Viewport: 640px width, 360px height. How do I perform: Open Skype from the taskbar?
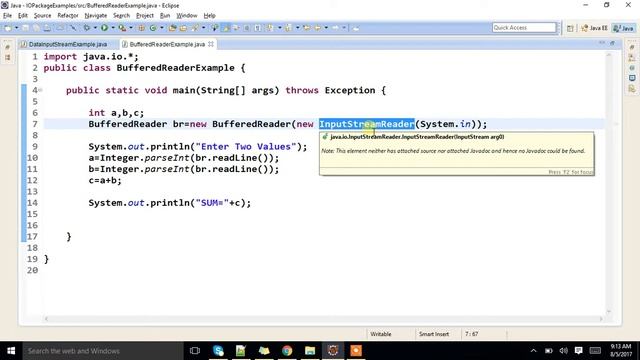(218, 351)
